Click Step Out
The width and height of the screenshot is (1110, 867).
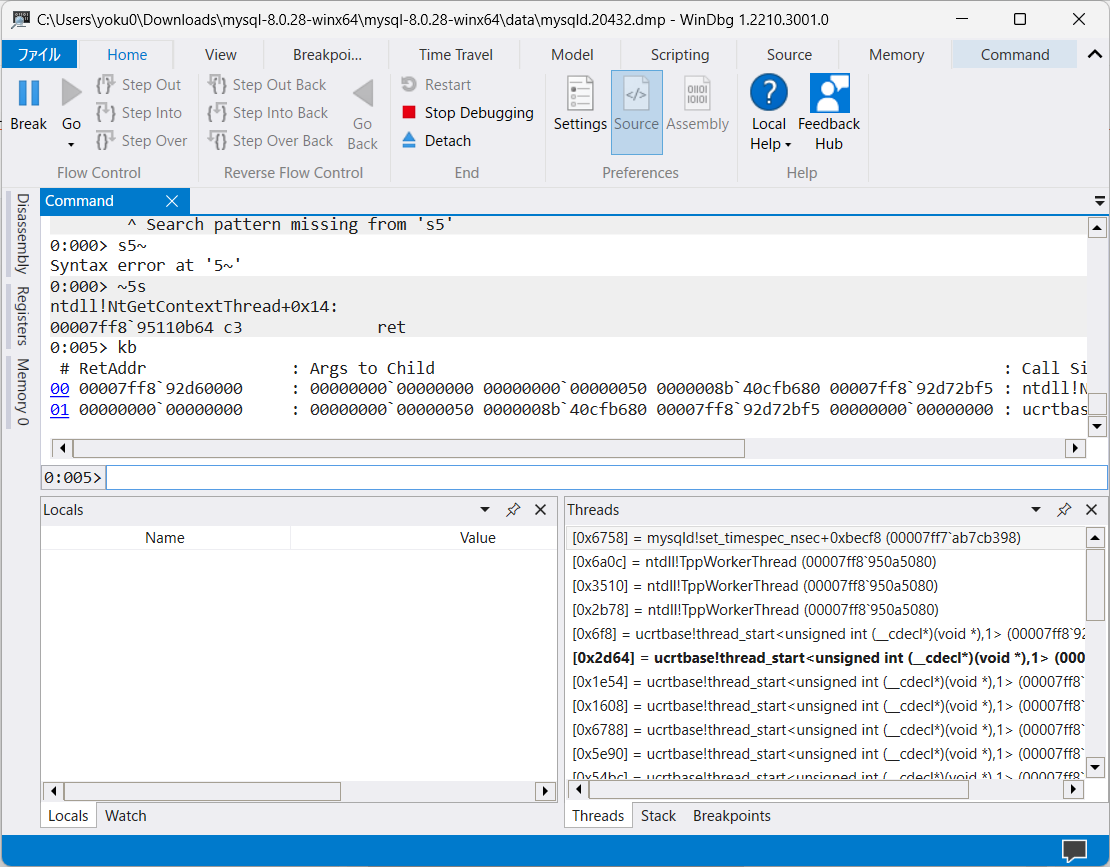coord(139,85)
